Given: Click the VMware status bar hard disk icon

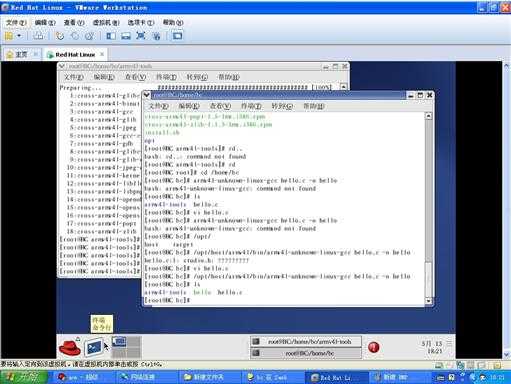Looking at the screenshot, I should coord(439,365).
